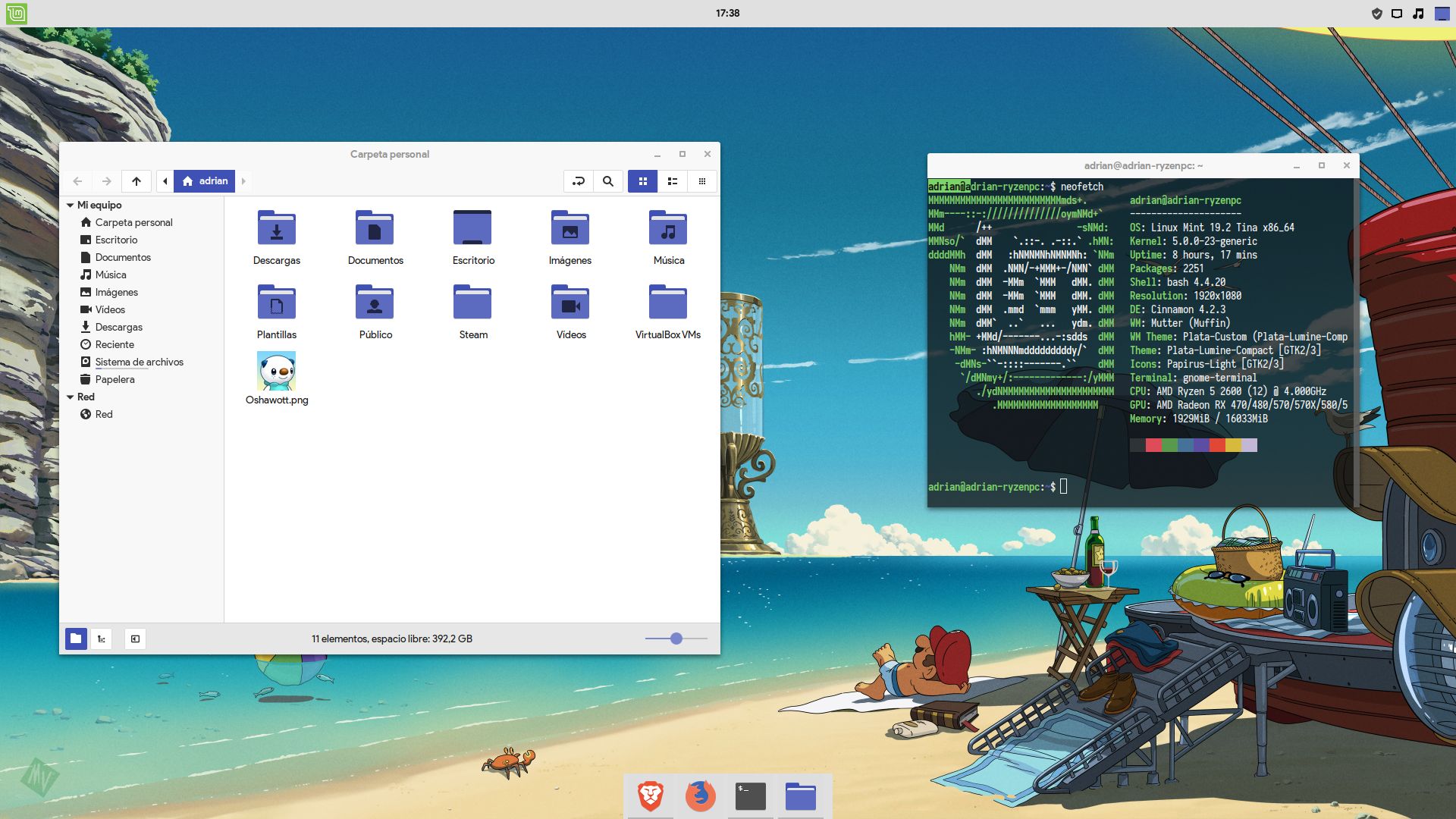Screen dimensions: 1456x819
Task: Click the back navigation button
Action: pos(77,181)
